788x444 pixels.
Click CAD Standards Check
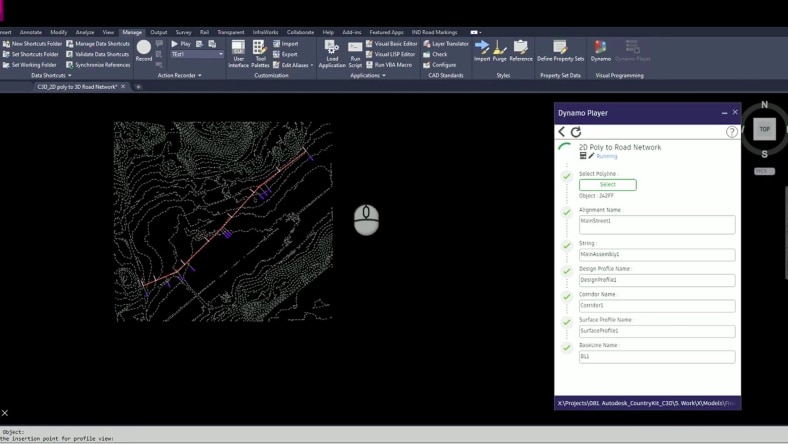(435, 54)
